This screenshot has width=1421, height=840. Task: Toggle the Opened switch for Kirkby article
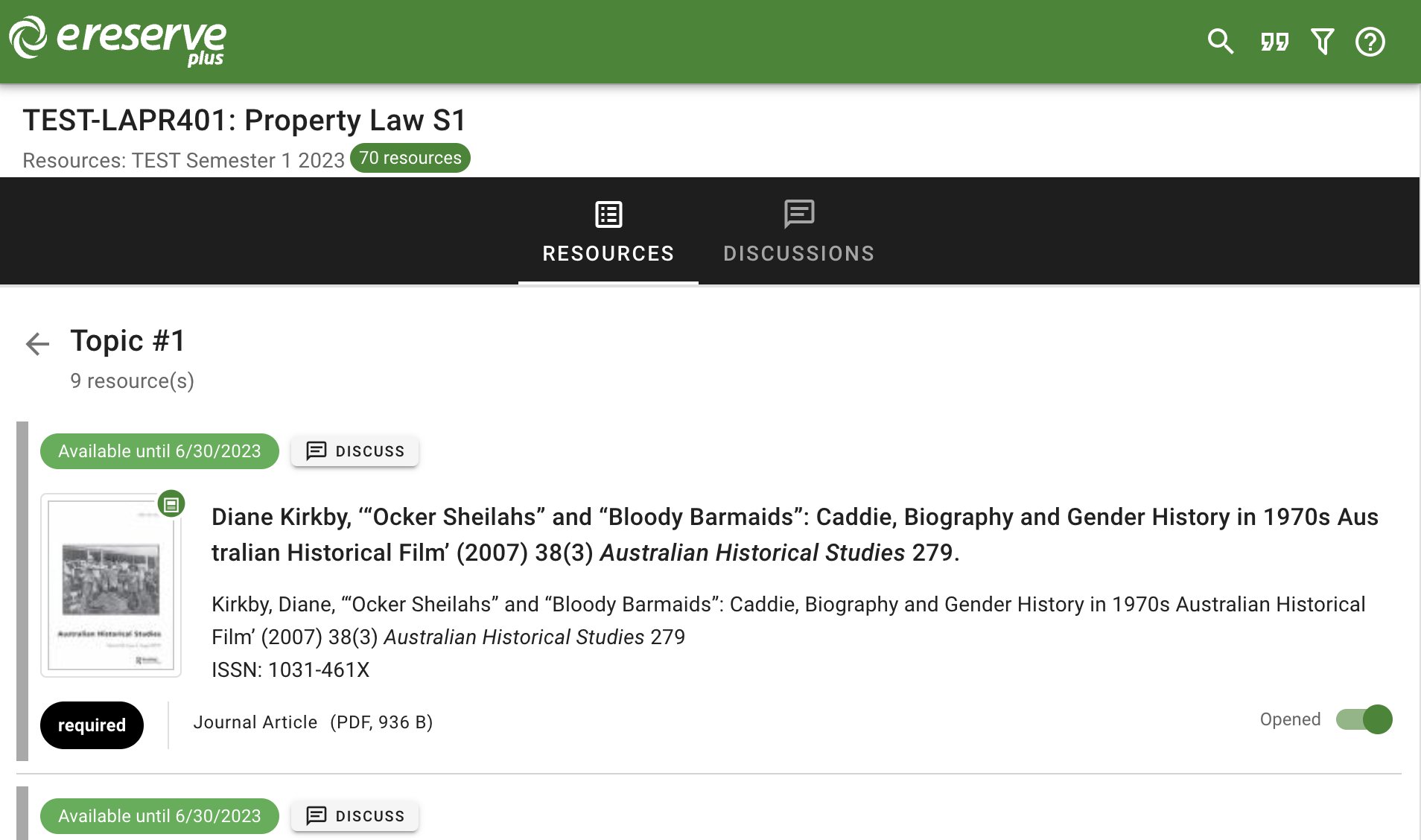pyautogui.click(x=1364, y=719)
